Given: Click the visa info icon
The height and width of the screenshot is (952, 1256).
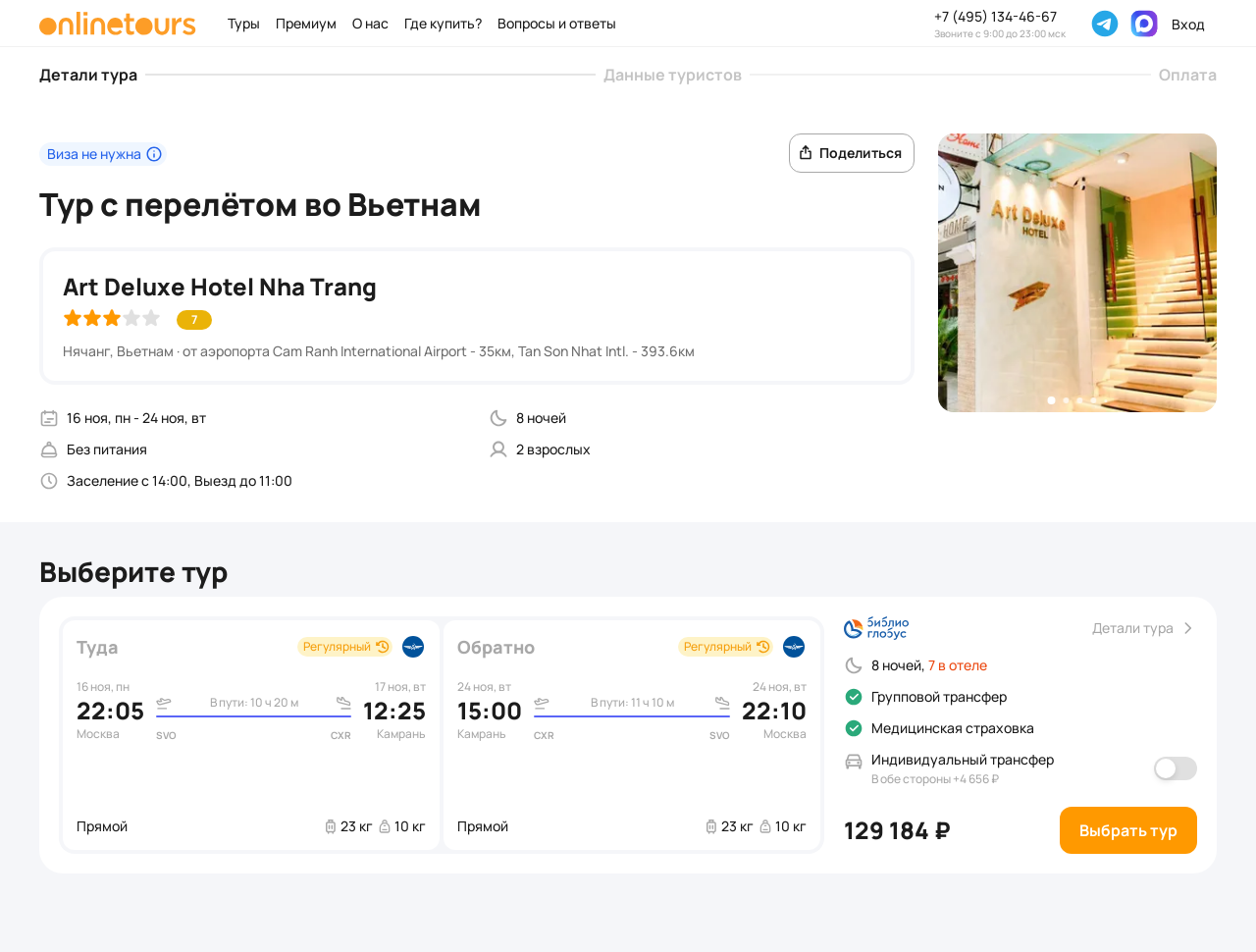Looking at the screenshot, I should pyautogui.click(x=154, y=154).
